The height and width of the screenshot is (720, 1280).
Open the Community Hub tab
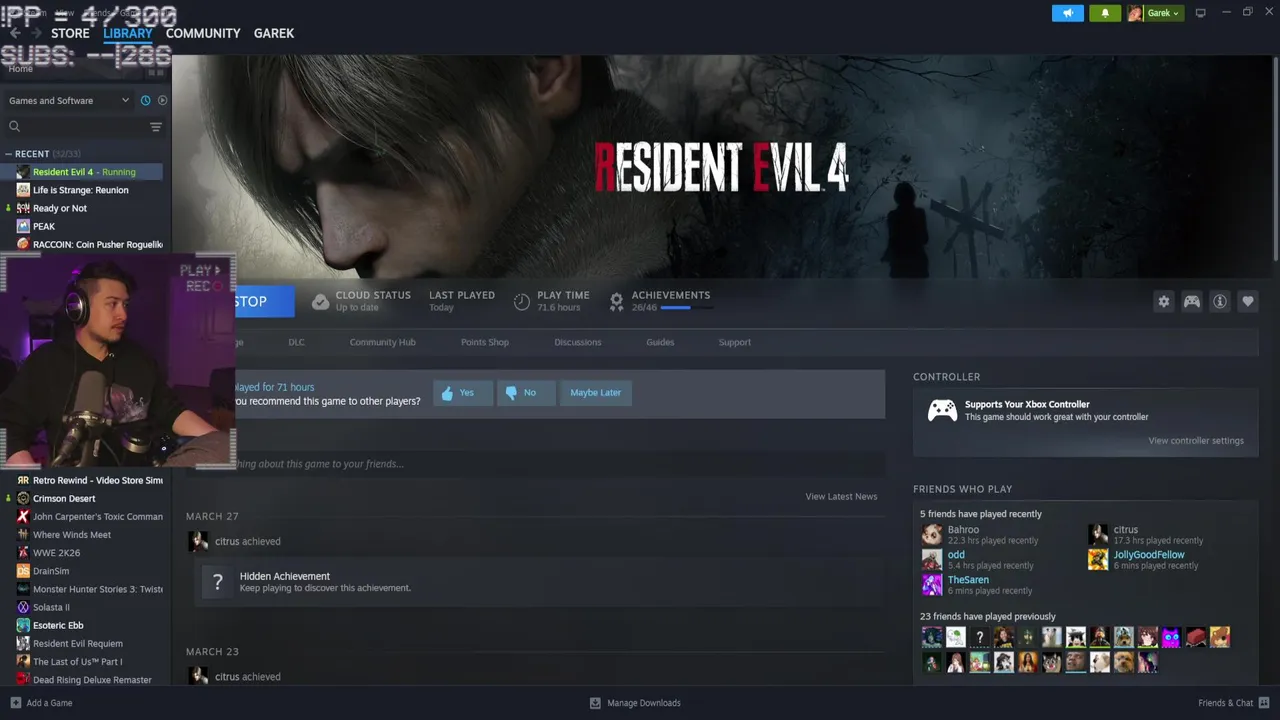pos(382,342)
